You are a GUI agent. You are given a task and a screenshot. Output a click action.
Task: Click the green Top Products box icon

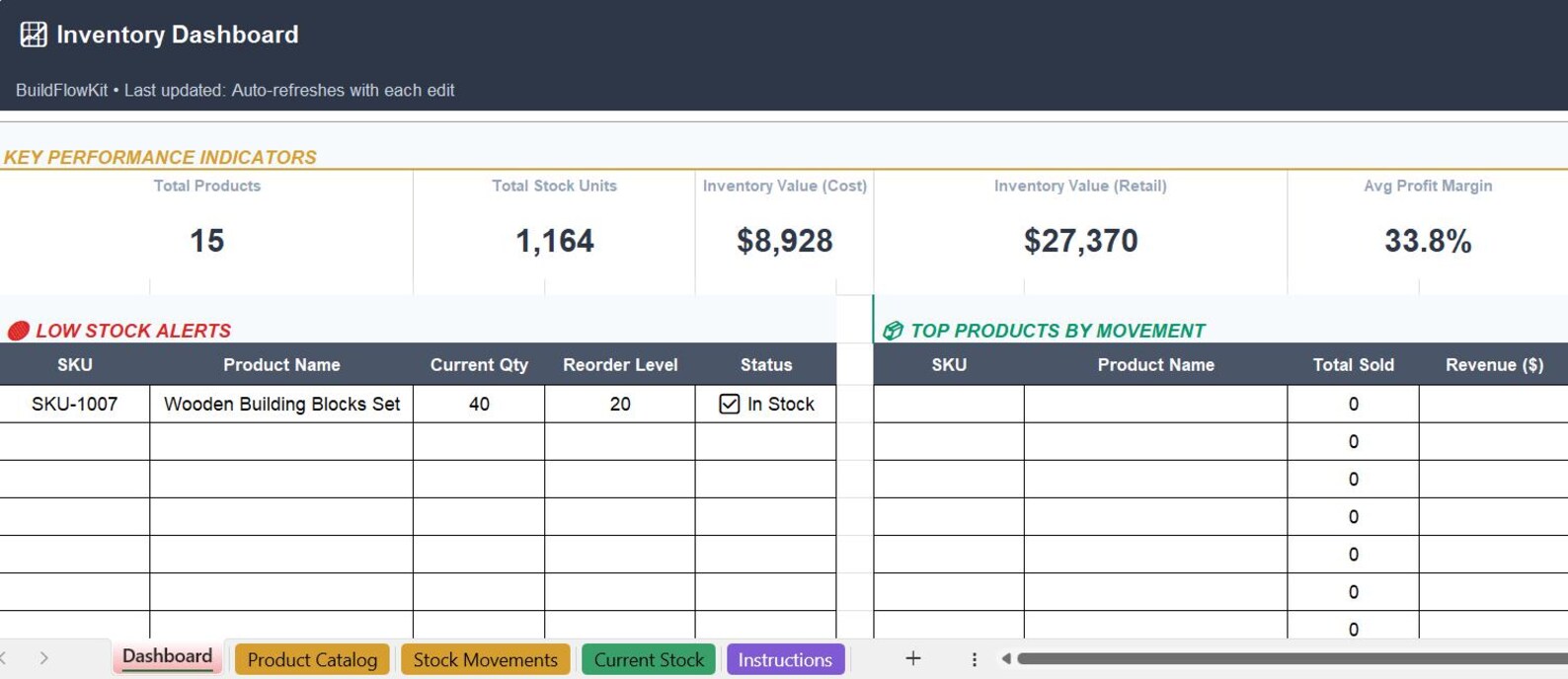click(893, 331)
